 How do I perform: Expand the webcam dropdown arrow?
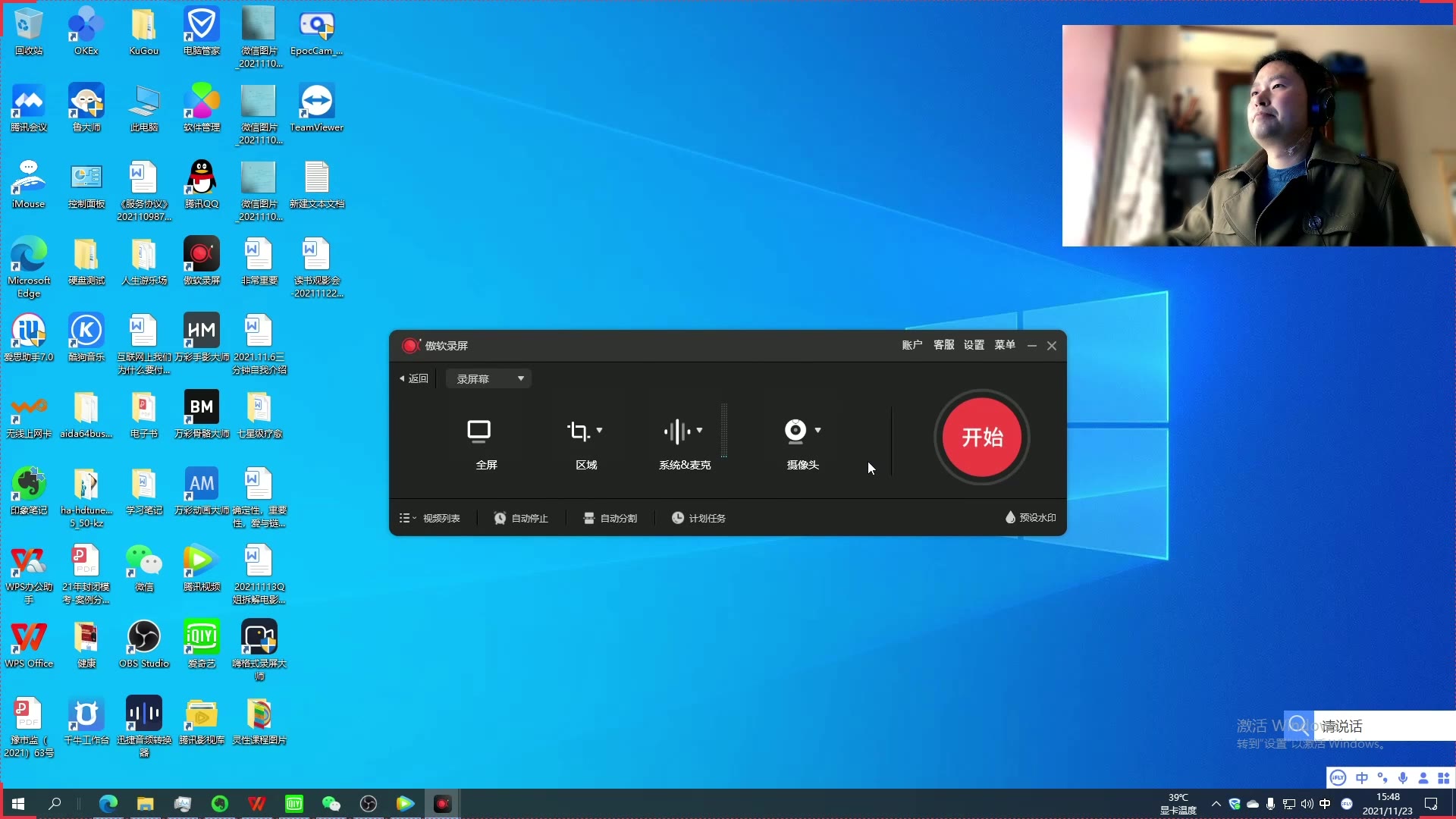[x=817, y=430]
